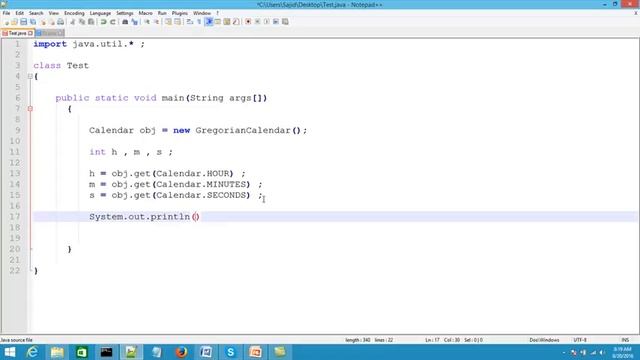Image resolution: width=640 pixels, height=360 pixels.
Task: Click the Save Recorded Macro icon
Action: (285, 22)
